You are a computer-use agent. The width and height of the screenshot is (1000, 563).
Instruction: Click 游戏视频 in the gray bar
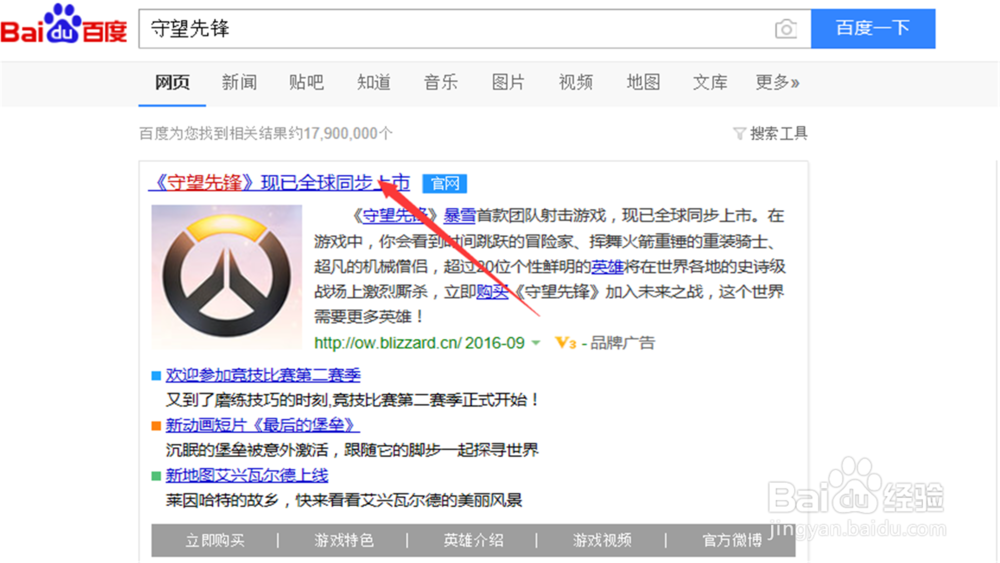[x=602, y=541]
